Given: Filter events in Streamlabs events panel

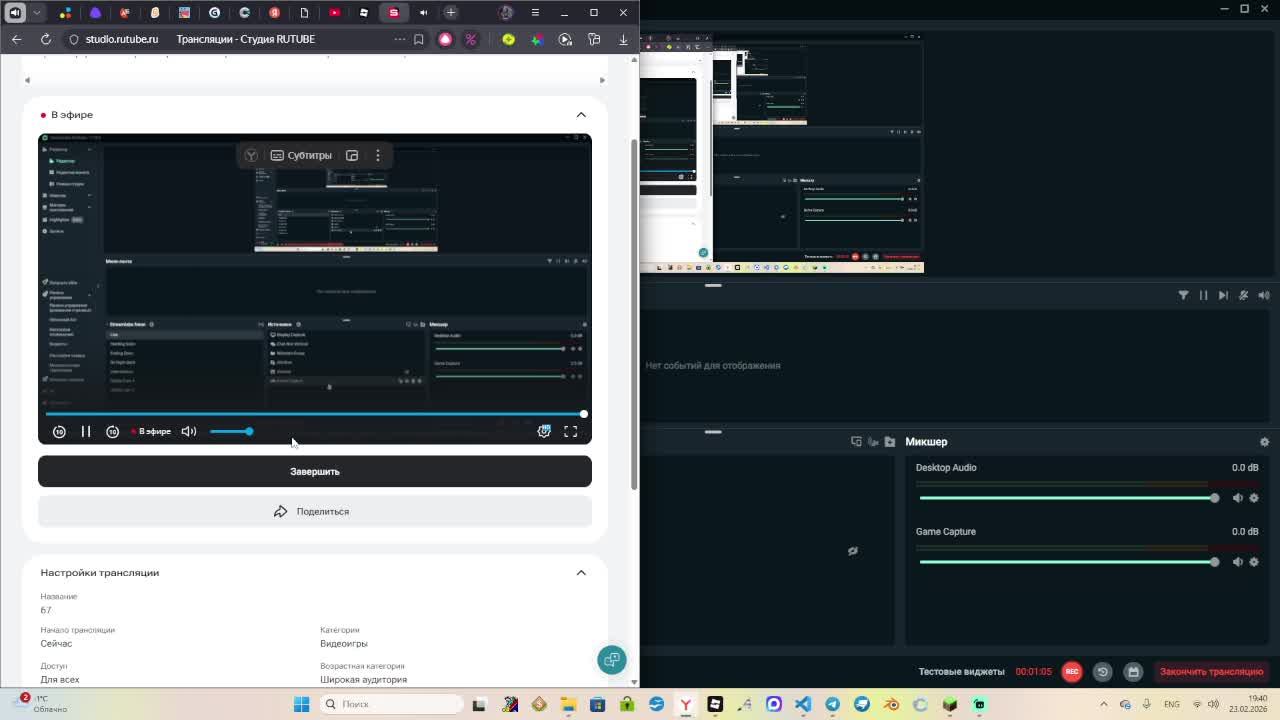Looking at the screenshot, I should point(1183,295).
